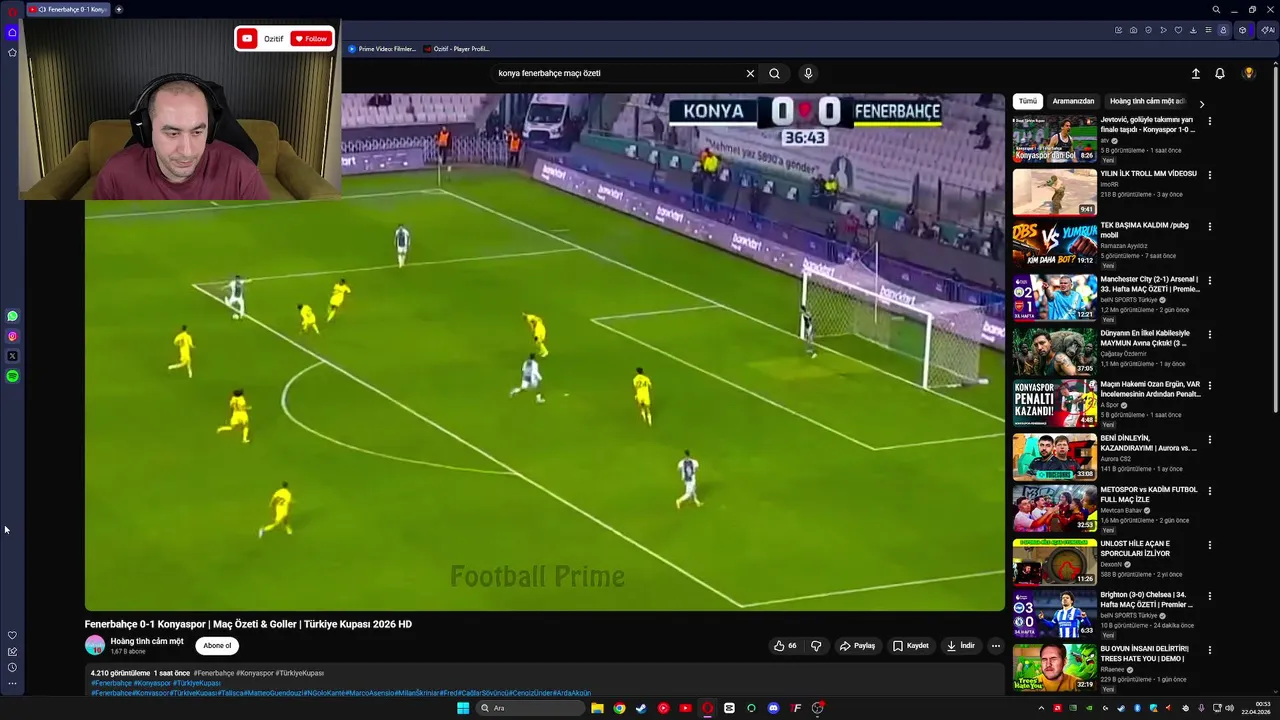The width and height of the screenshot is (1280, 720).
Task: Open options for METOSPOR vs KADIM video
Action: pos(1209,491)
